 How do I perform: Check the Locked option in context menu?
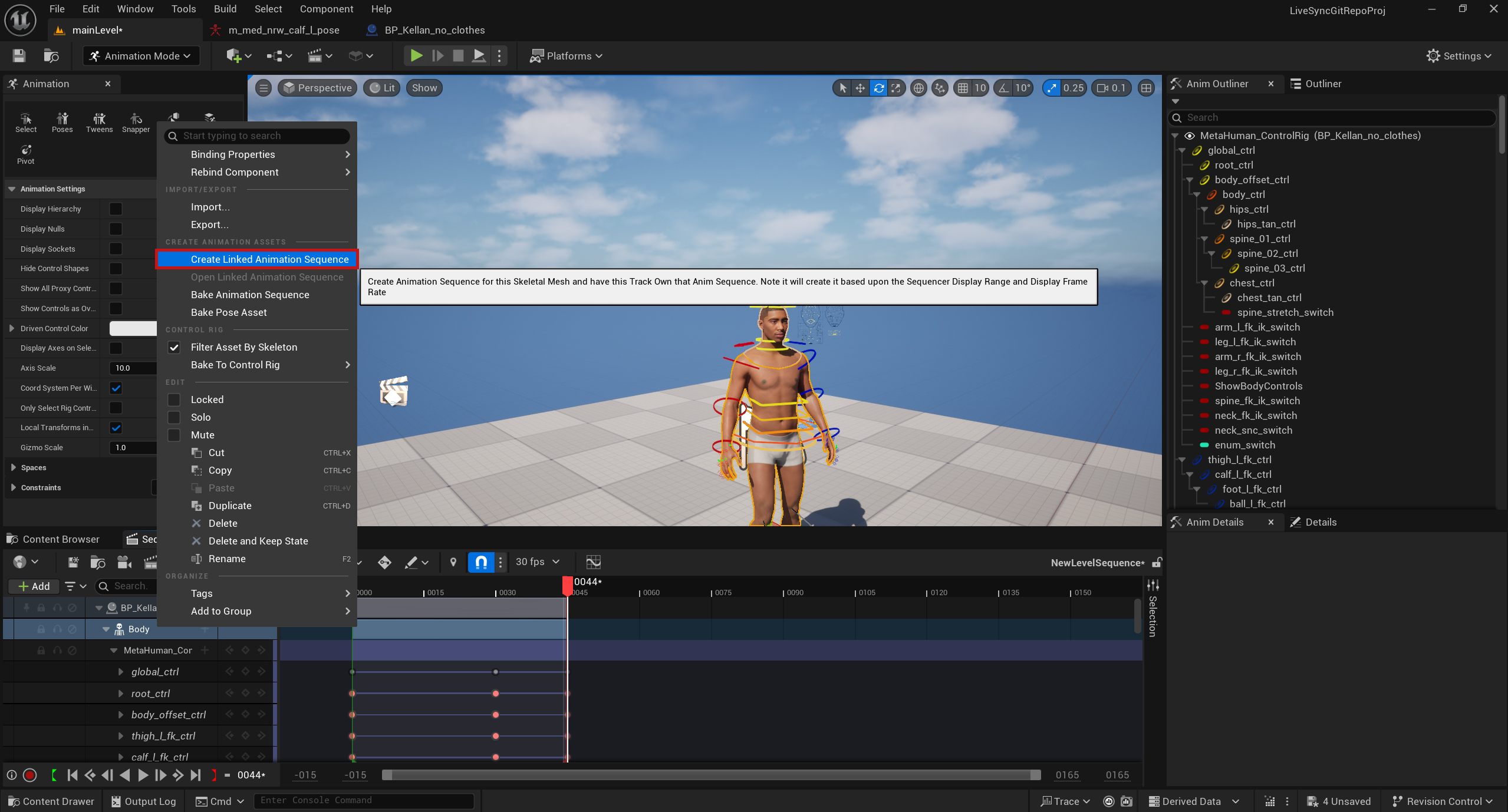(174, 400)
